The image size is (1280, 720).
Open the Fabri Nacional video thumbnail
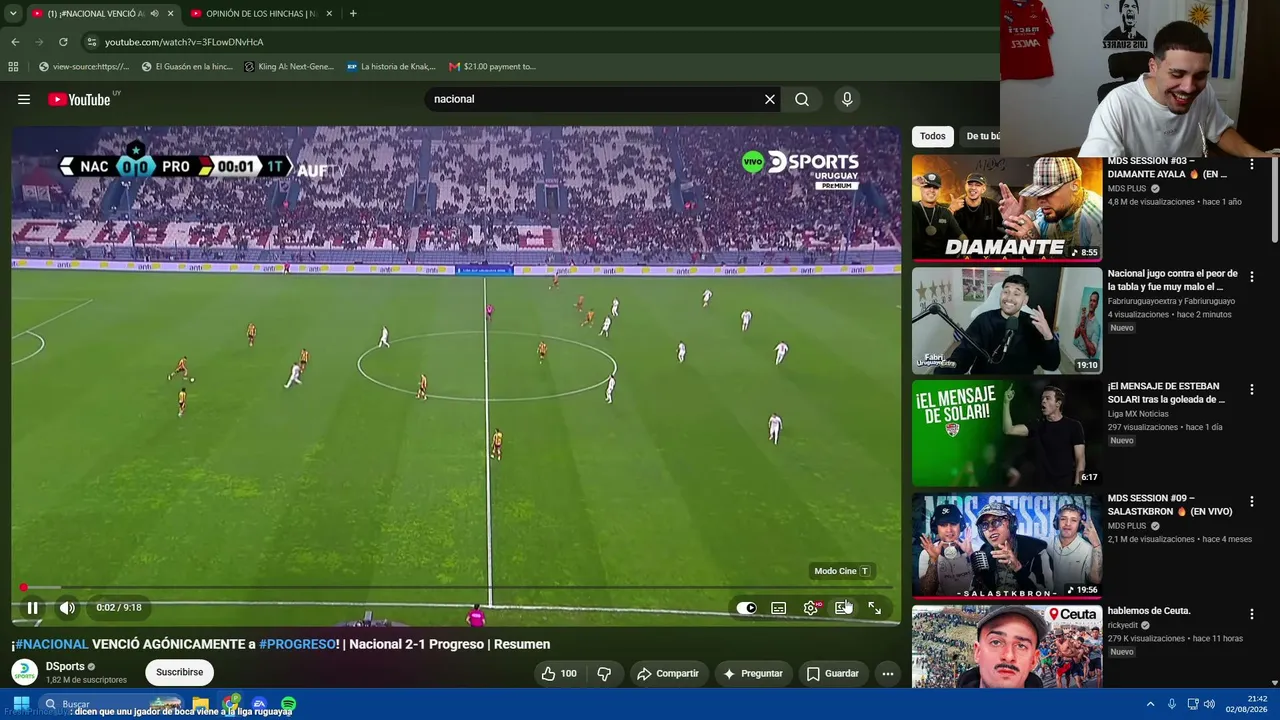tap(1007, 320)
